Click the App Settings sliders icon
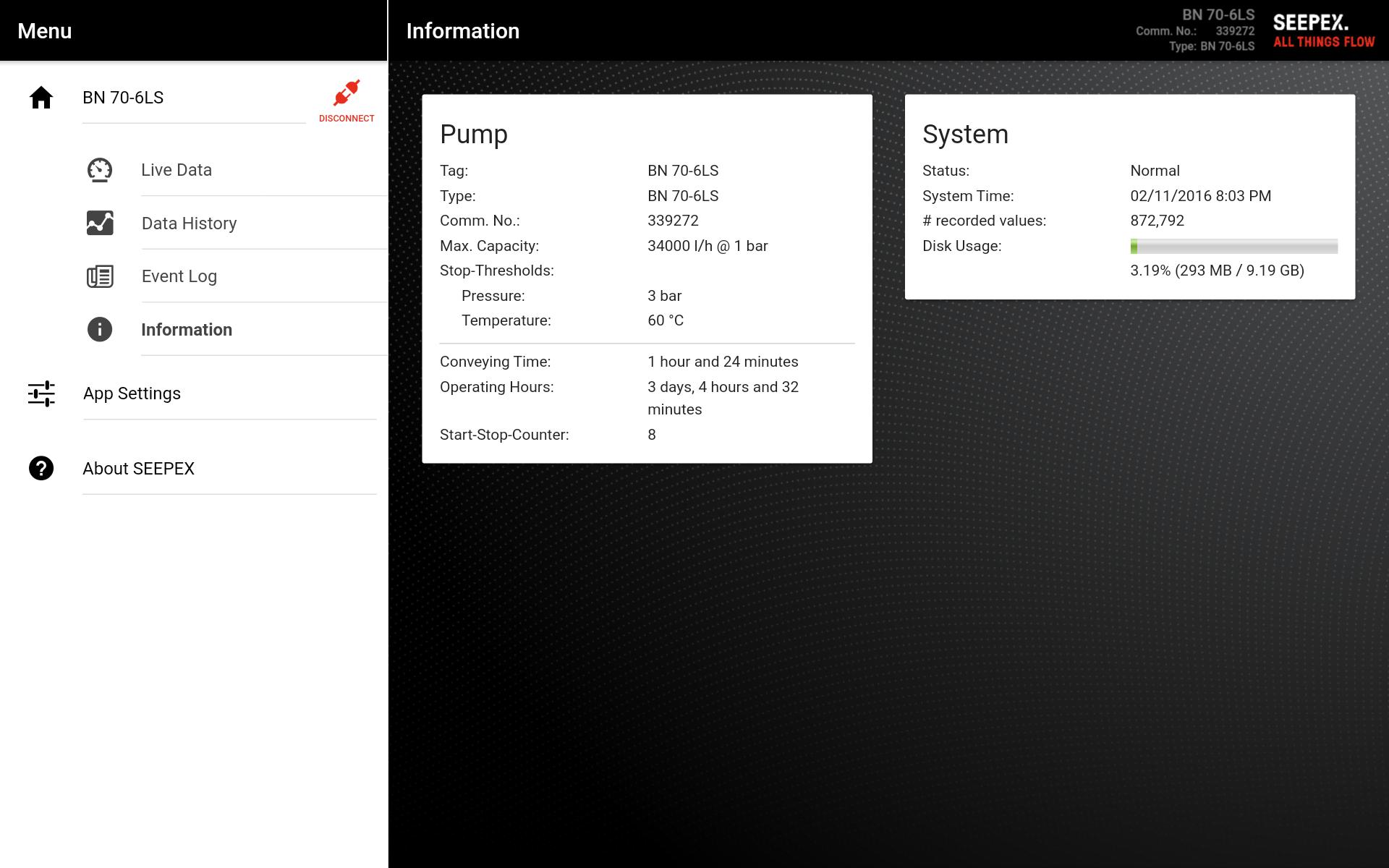 point(41,393)
